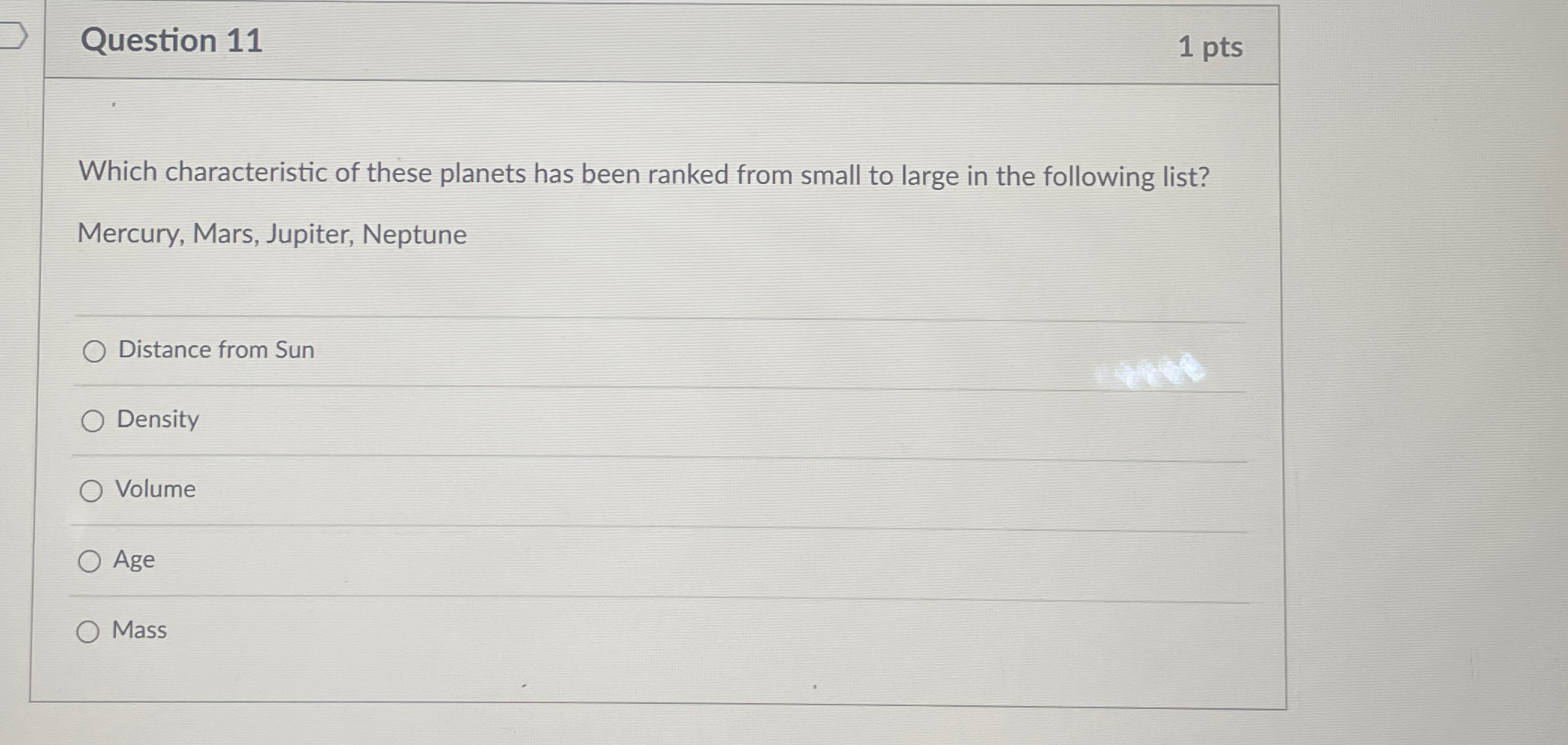Image resolution: width=1568 pixels, height=745 pixels.
Task: Select the Mass radio button
Action: tap(88, 630)
